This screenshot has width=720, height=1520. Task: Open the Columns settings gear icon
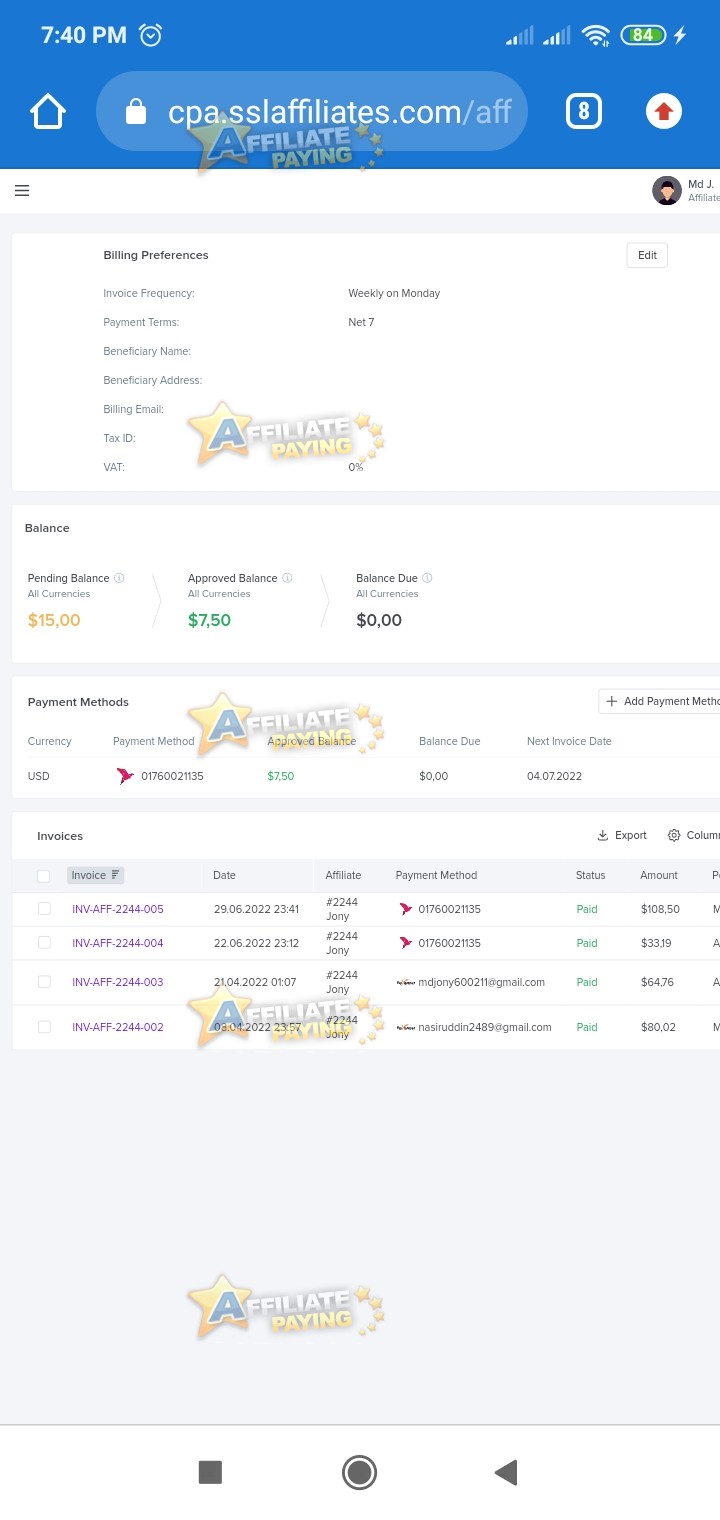pos(675,835)
